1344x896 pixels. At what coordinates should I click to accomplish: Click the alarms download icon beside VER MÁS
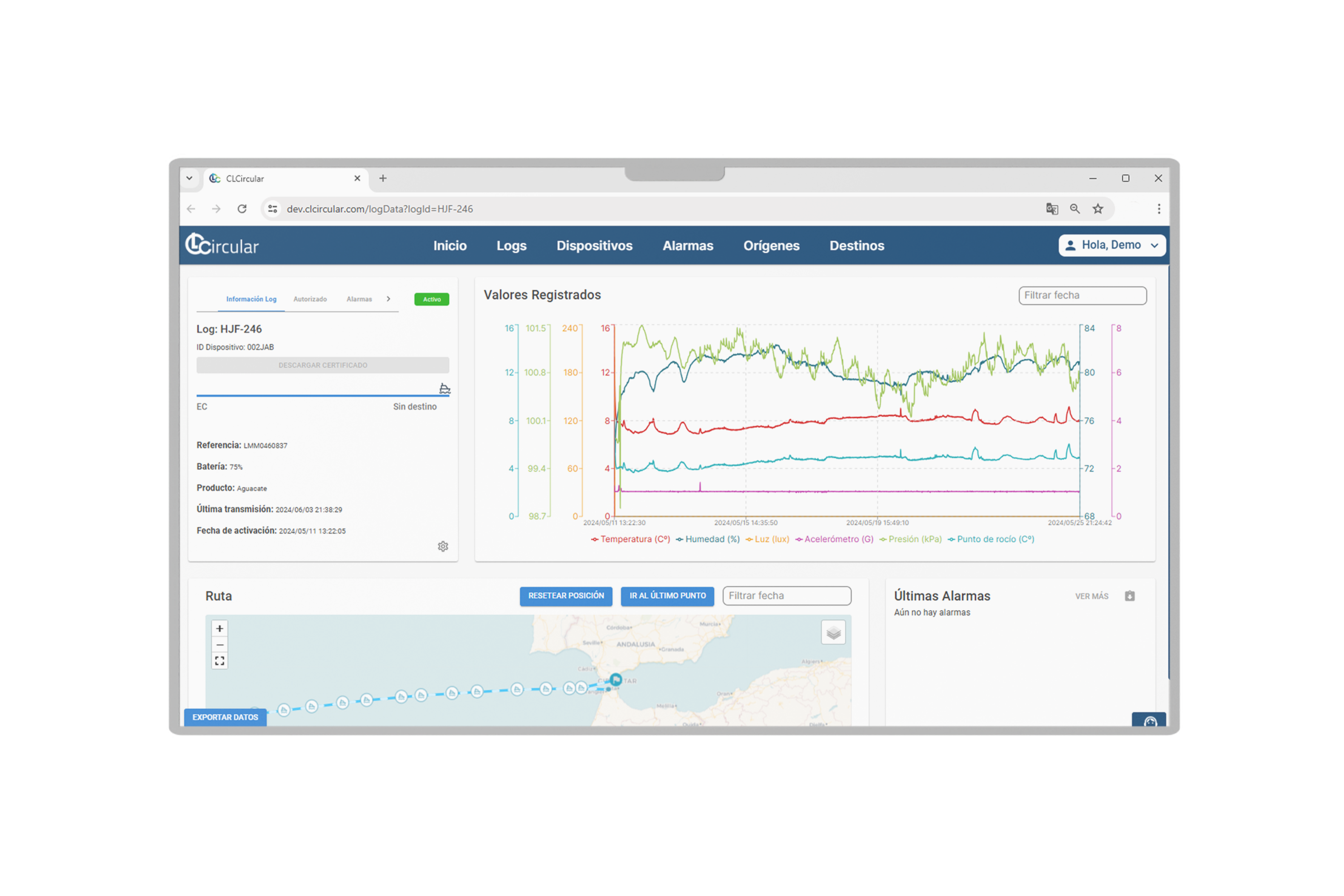click(x=1130, y=596)
